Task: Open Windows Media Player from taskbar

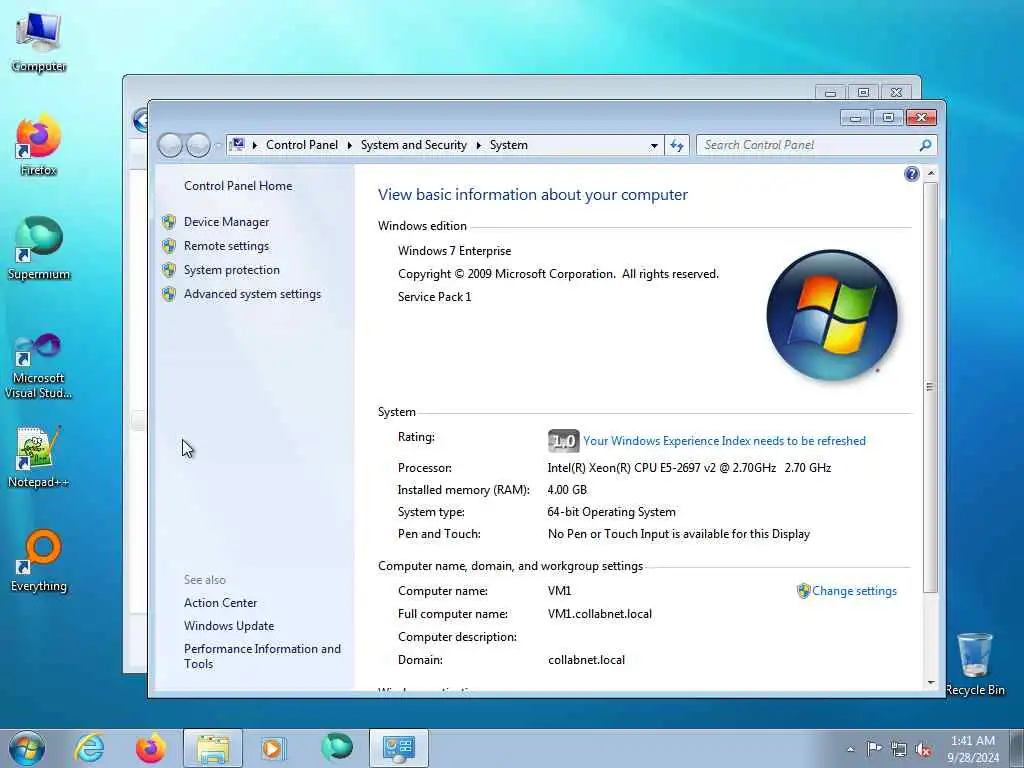Action: point(272,748)
